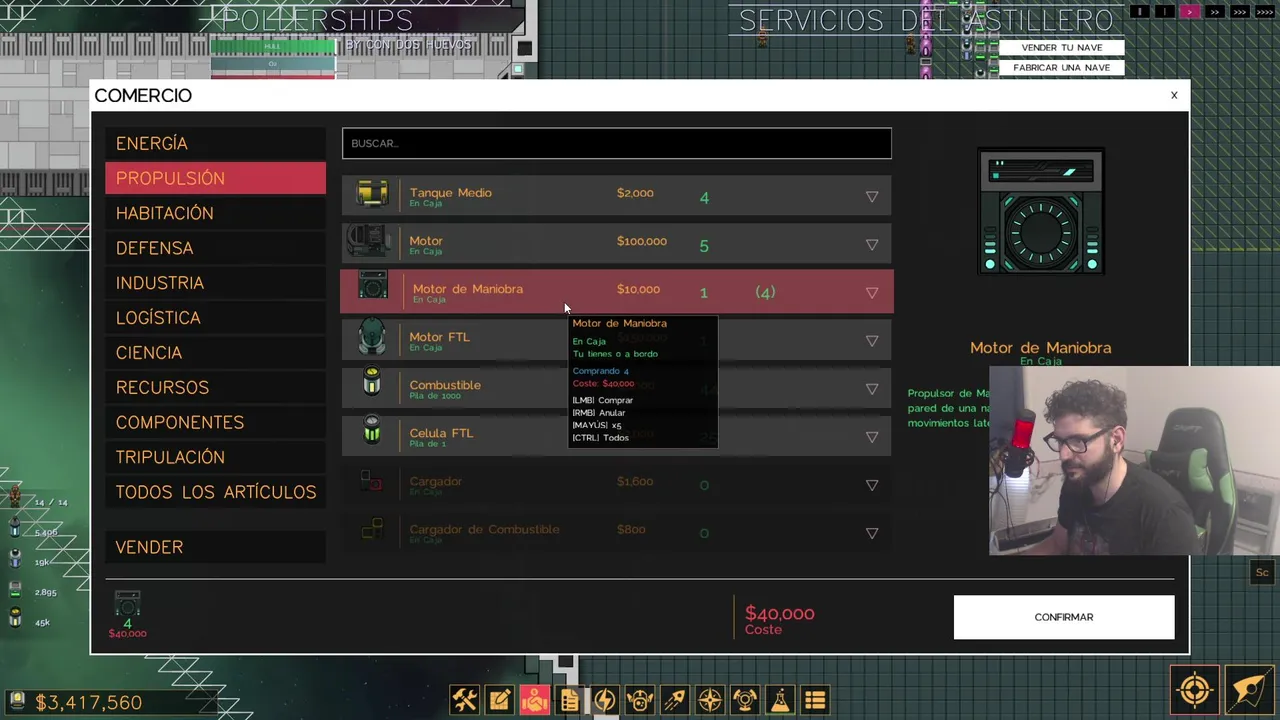Set game speed to fastest (>>>>)
Viewport: 1280px width, 720px height.
(x=1265, y=12)
